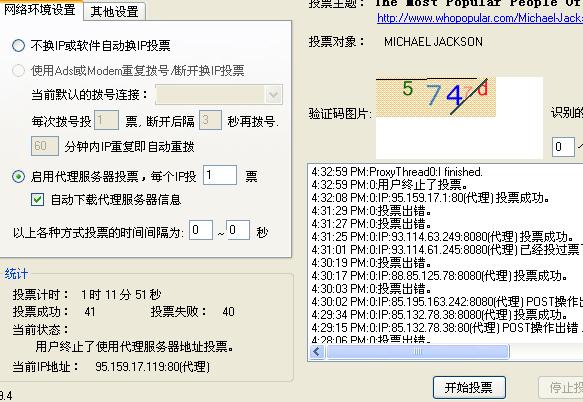Open the 其他设置 tab

(x=115, y=11)
